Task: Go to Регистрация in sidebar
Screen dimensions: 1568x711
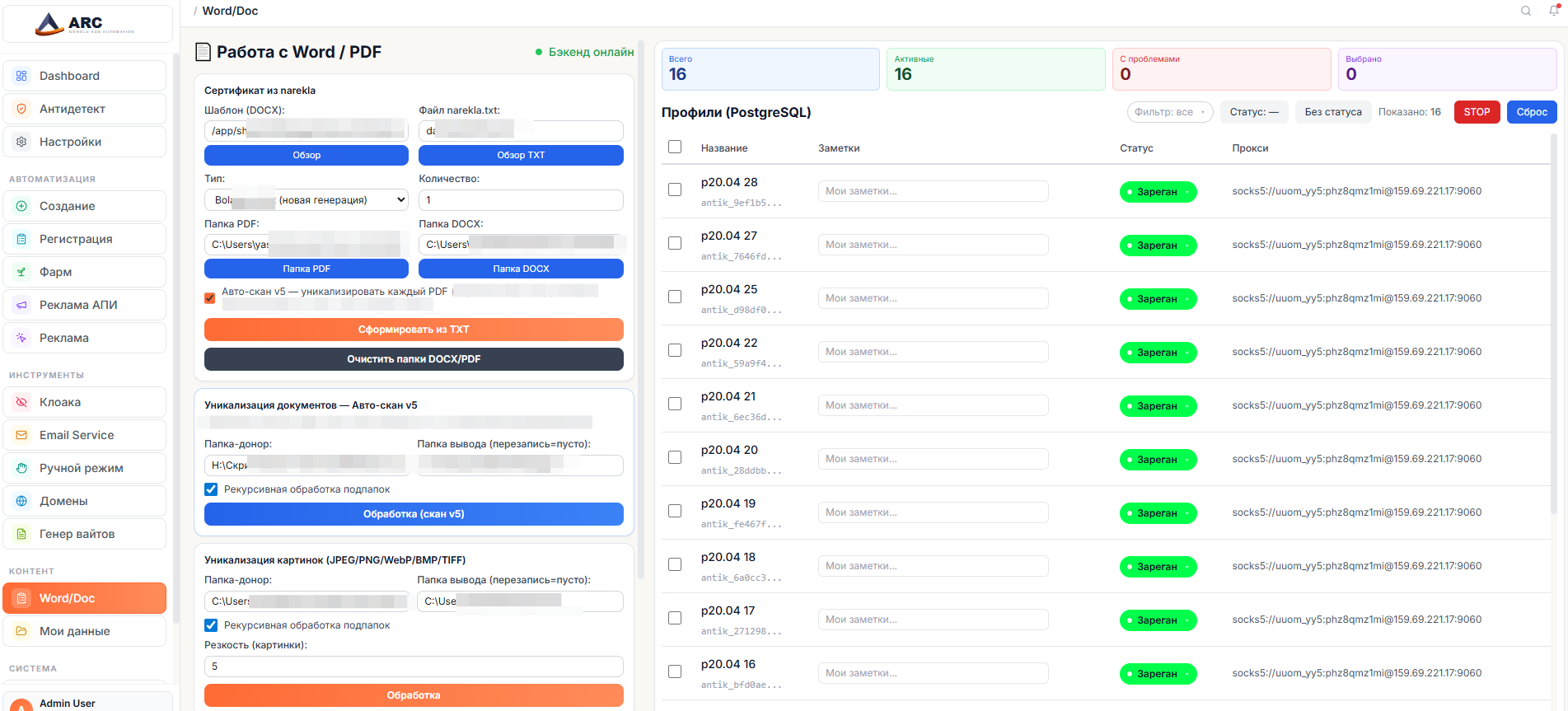Action: 76,239
